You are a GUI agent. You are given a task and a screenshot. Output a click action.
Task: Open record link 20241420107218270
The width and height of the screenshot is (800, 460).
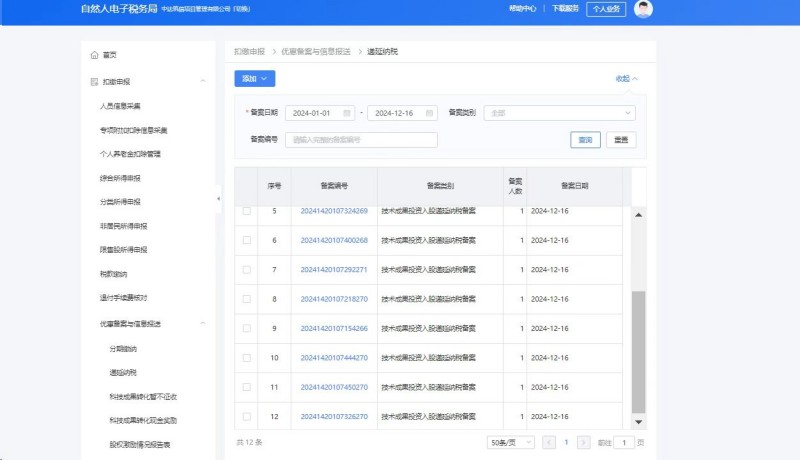point(334,299)
